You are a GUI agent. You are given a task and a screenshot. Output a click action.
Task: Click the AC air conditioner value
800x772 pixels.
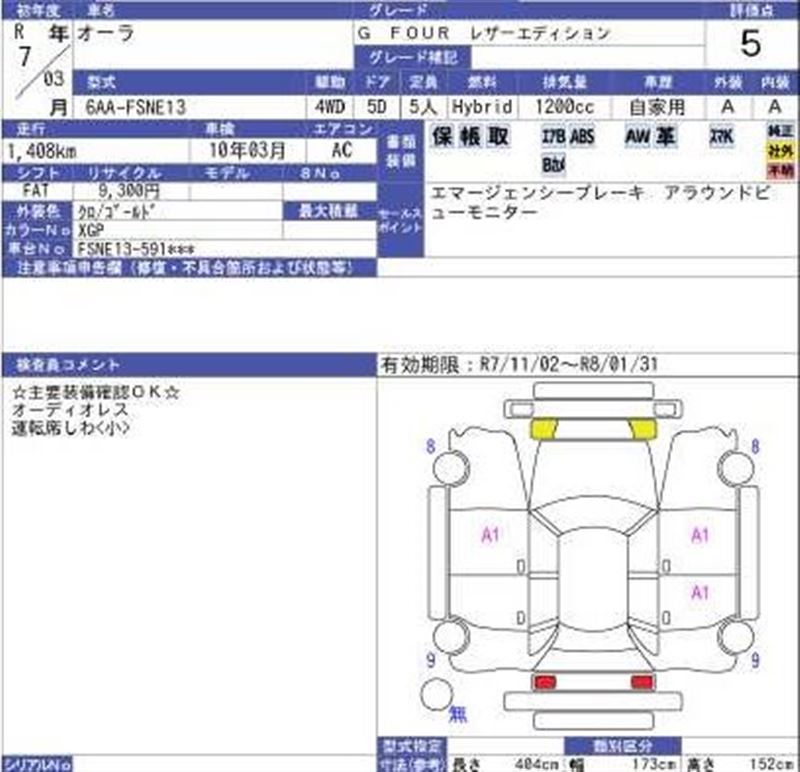pyautogui.click(x=342, y=151)
